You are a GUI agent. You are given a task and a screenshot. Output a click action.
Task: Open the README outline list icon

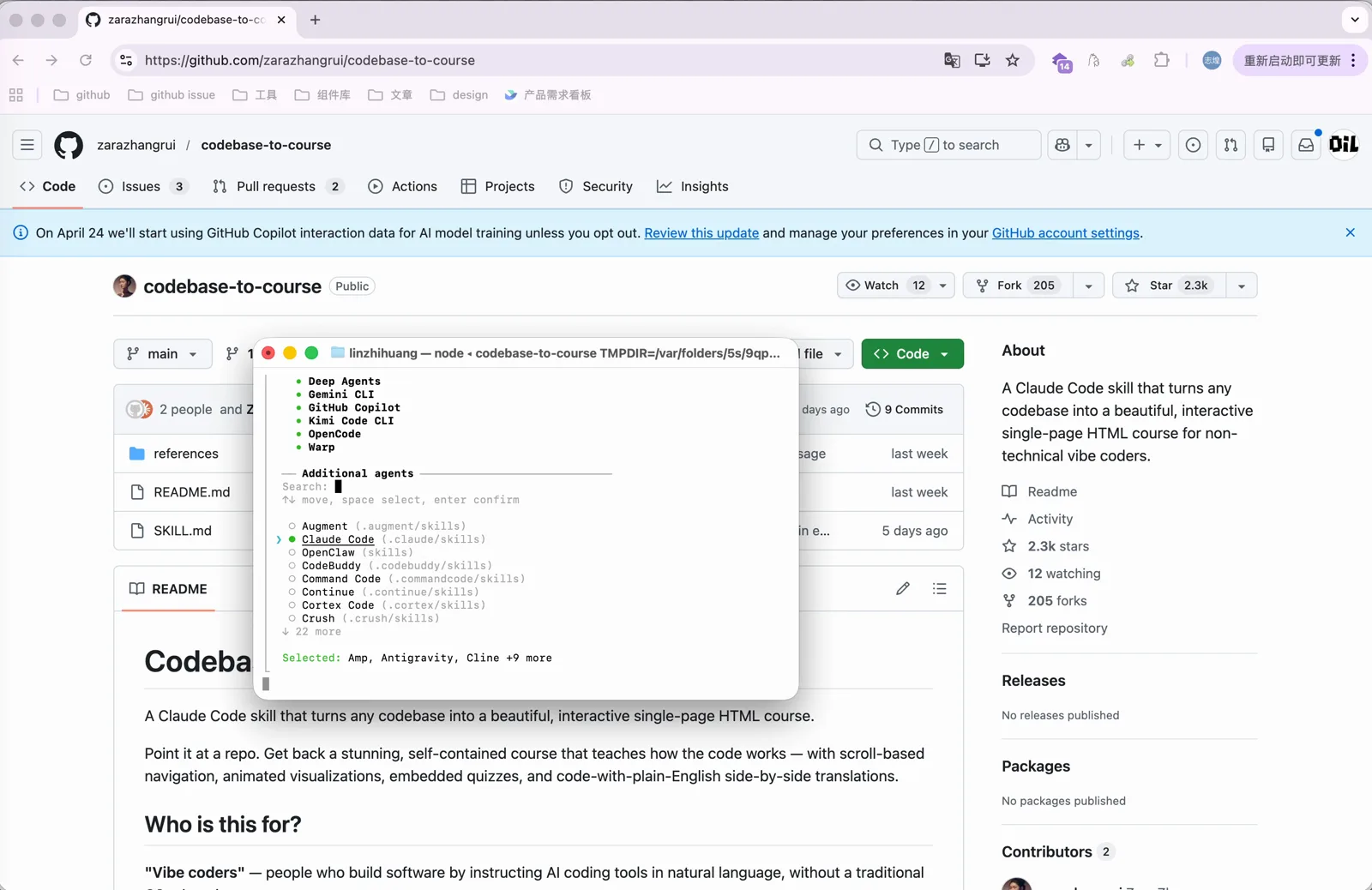point(940,589)
